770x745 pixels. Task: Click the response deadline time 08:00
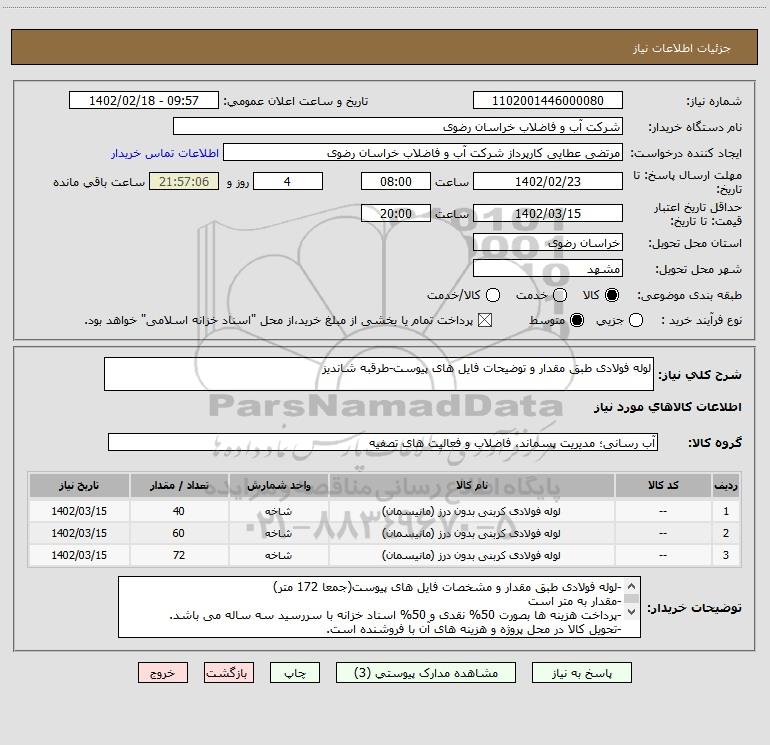click(396, 181)
